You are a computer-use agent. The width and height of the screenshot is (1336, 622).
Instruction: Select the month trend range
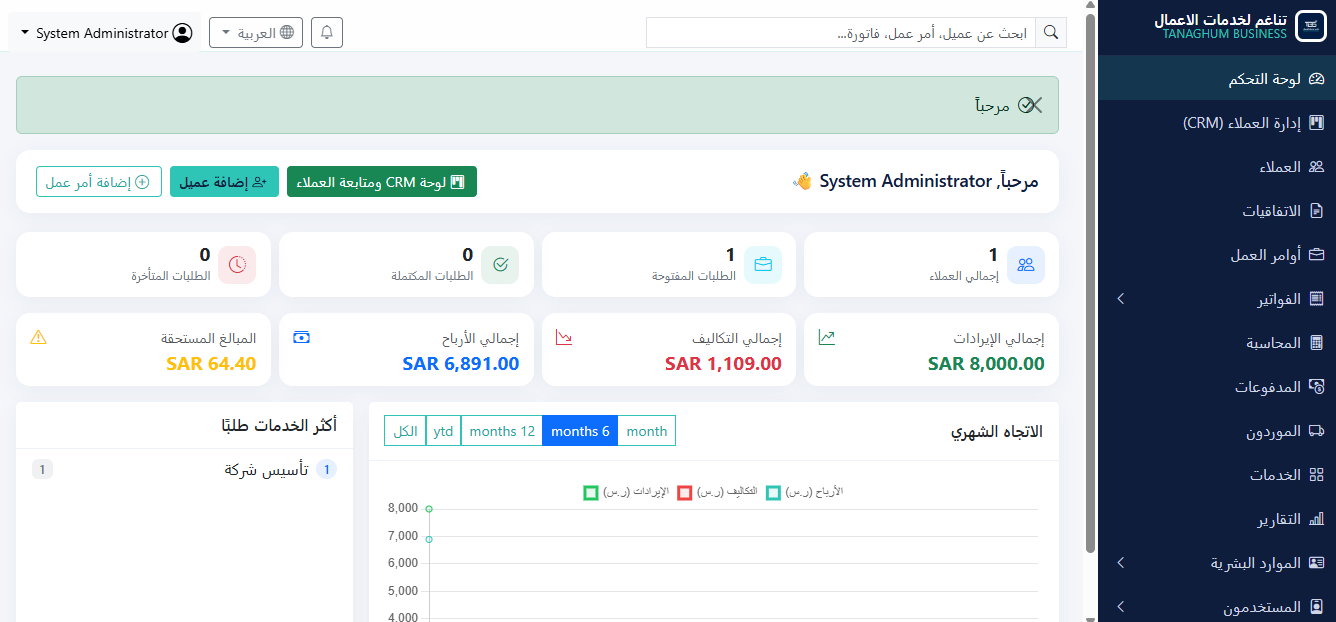(647, 431)
